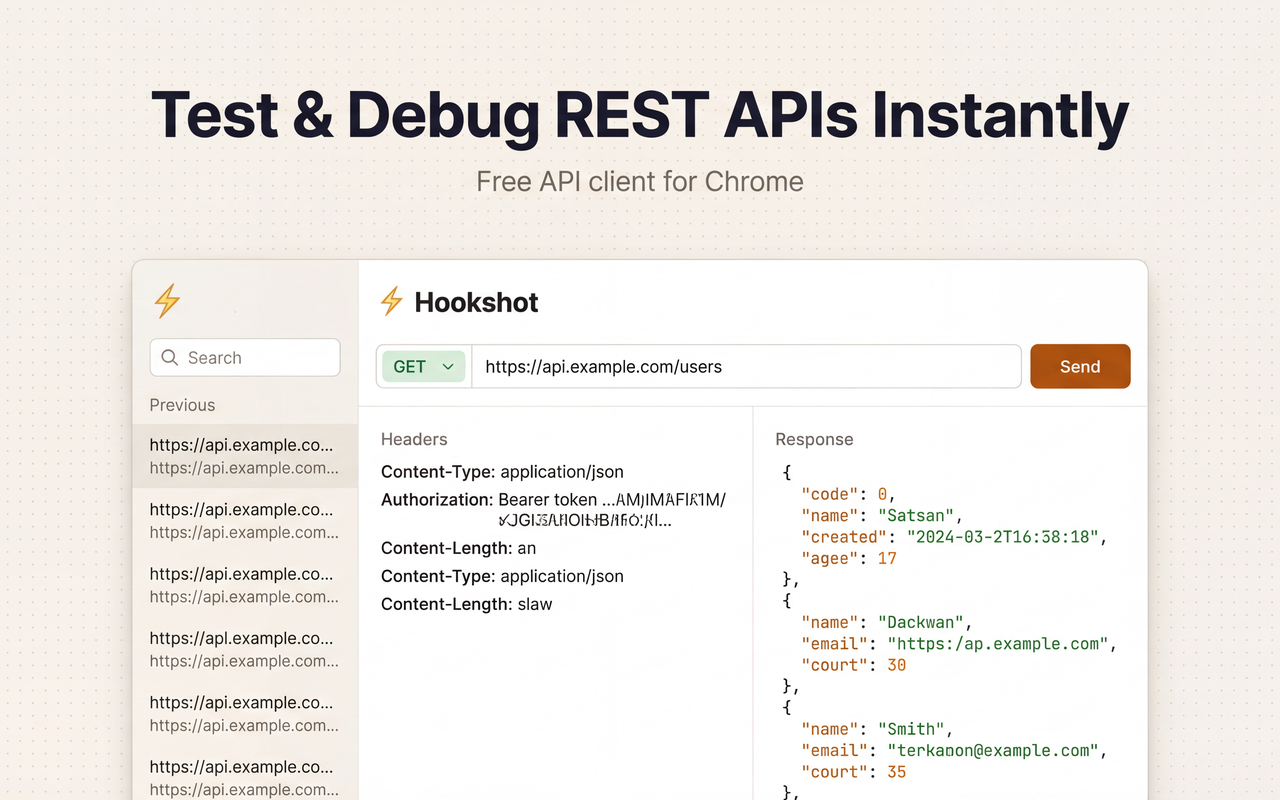The height and width of the screenshot is (800, 1280).
Task: Click the Content-Length: slaw header
Action: 467,604
